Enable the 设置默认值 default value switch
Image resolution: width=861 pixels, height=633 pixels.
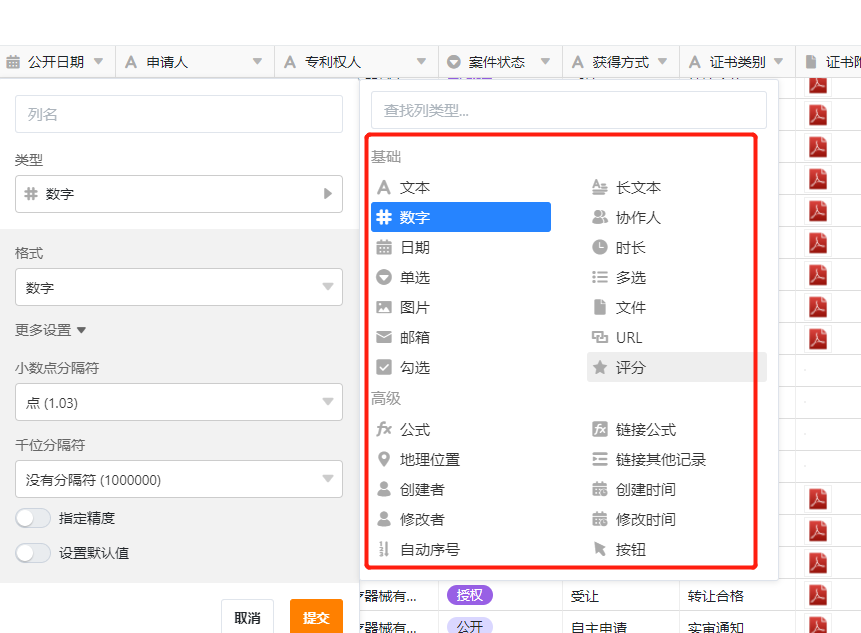tap(33, 553)
